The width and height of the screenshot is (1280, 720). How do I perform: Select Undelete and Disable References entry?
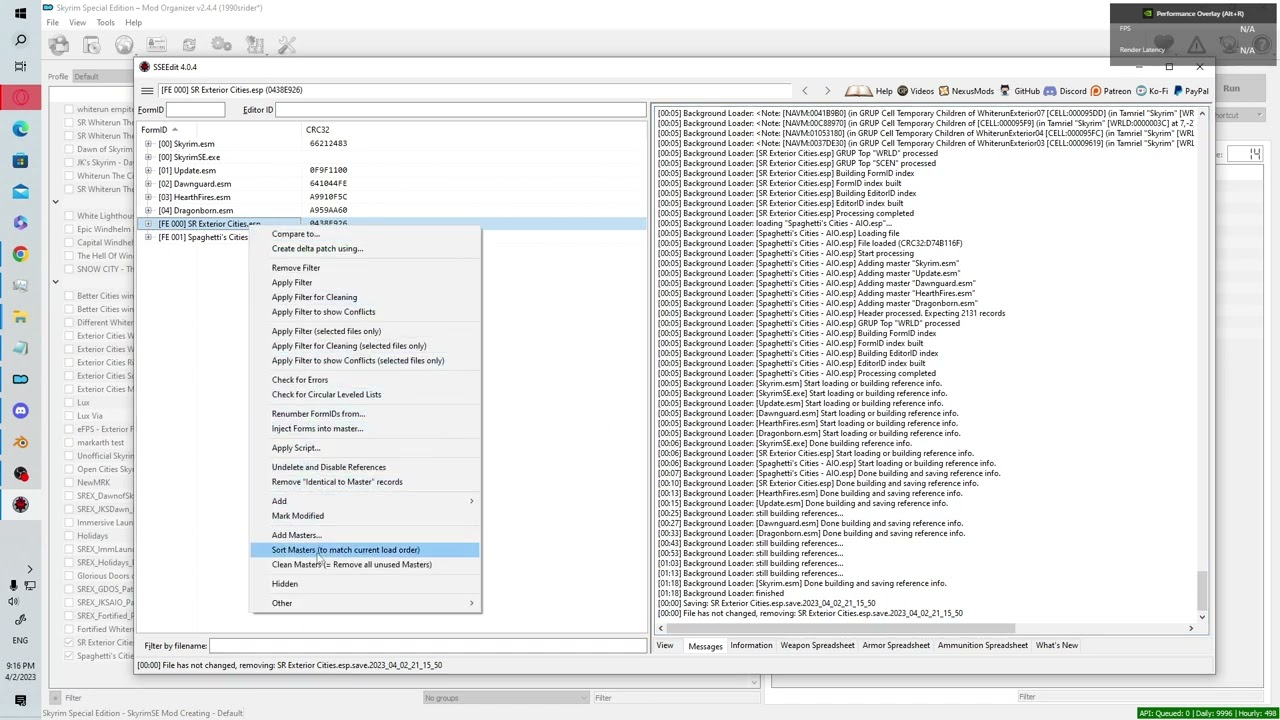(365, 467)
